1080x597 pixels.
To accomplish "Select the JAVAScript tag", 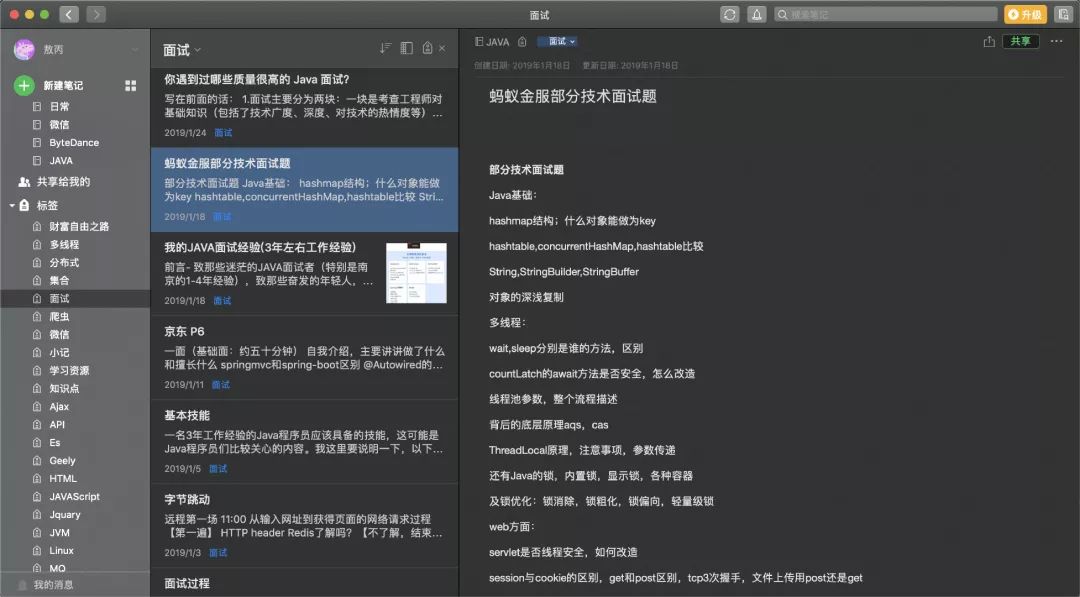I will click(74, 496).
